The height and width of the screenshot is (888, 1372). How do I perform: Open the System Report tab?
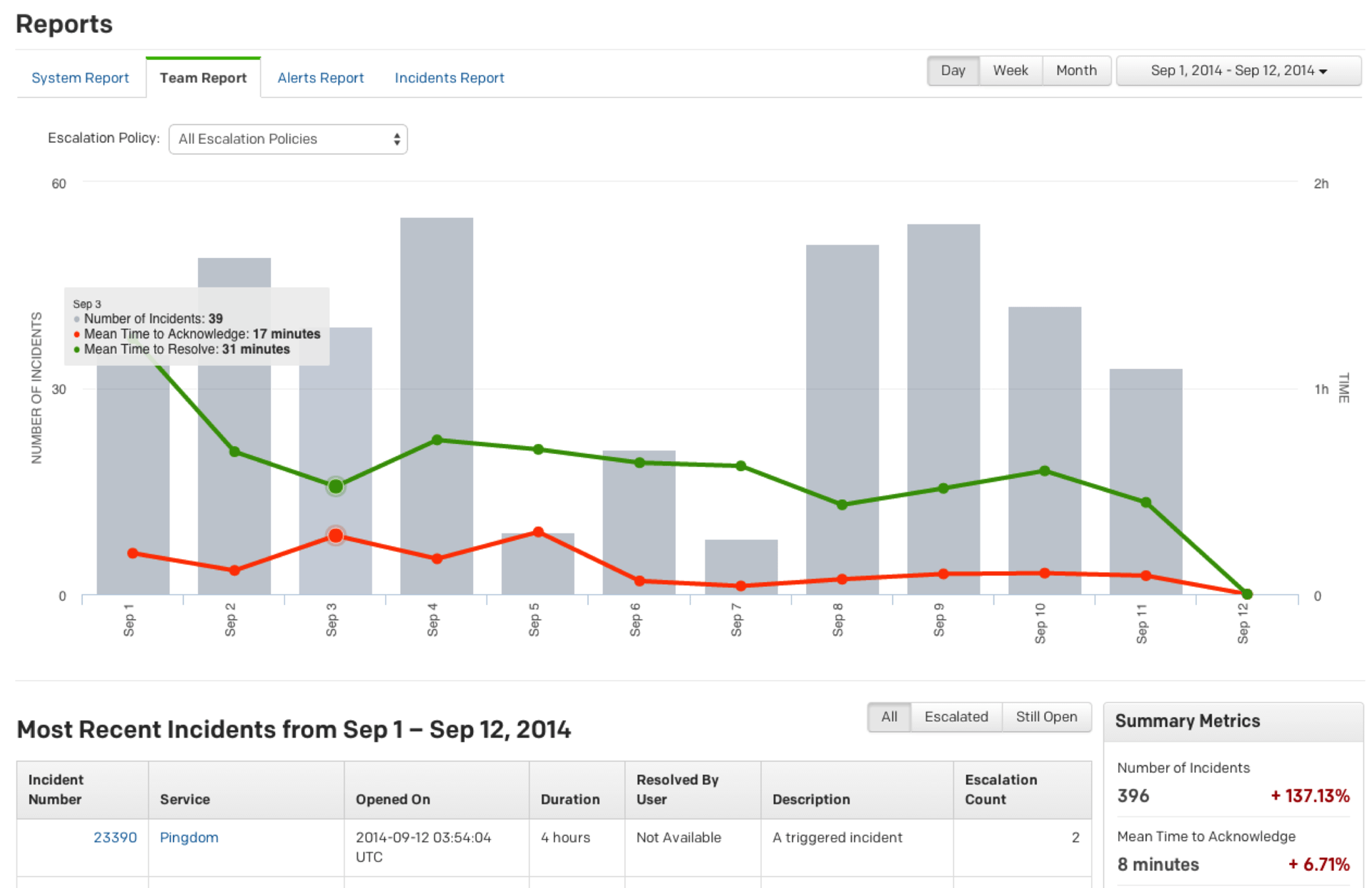click(80, 78)
